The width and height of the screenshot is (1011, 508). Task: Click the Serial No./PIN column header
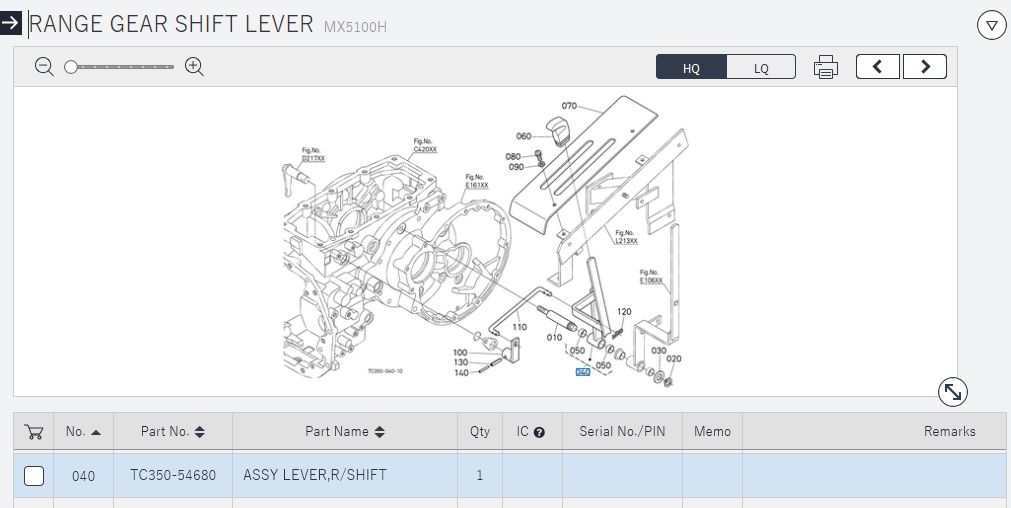tap(622, 431)
